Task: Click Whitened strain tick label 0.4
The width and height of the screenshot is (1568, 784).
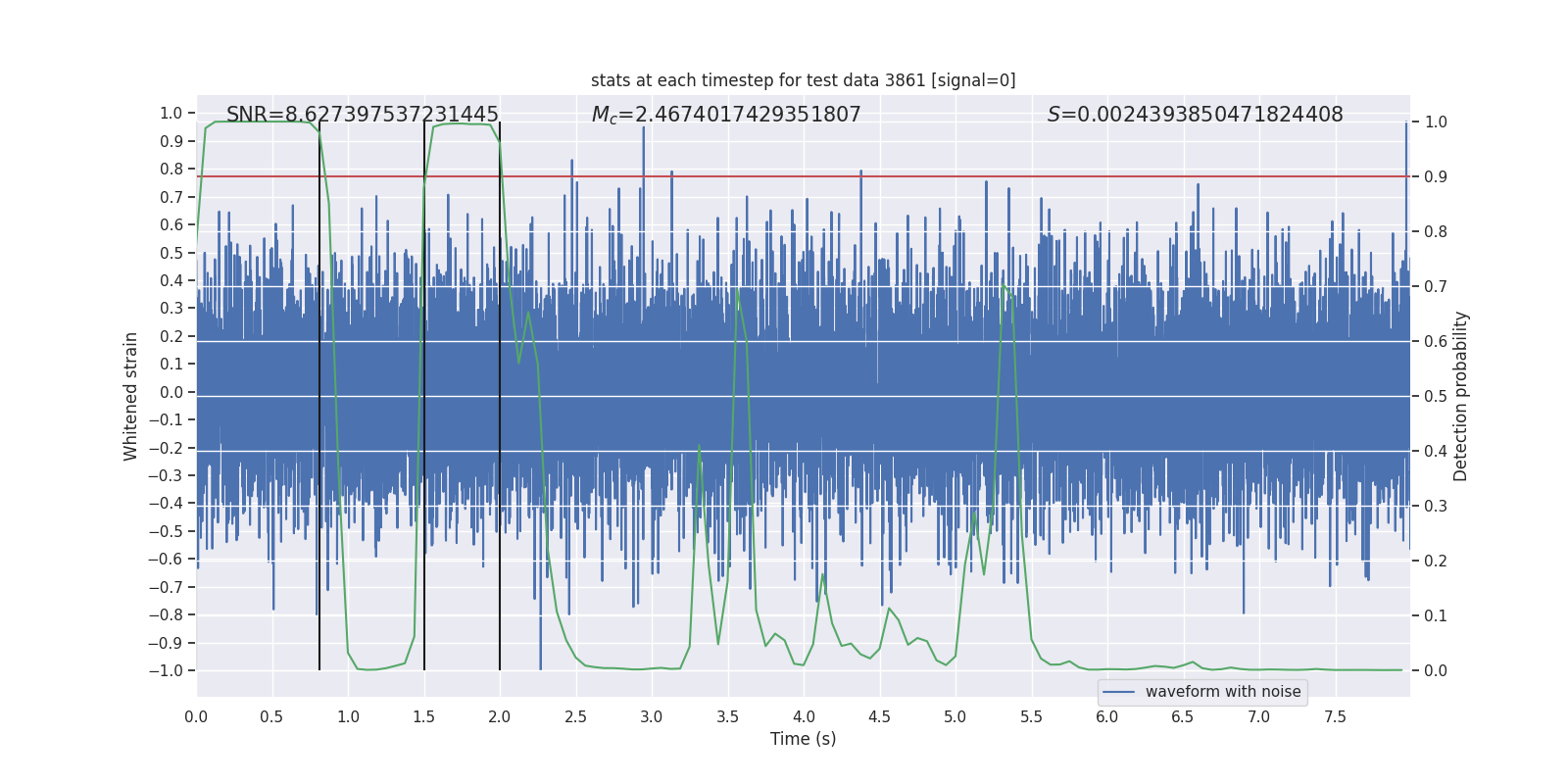Action: point(171,280)
